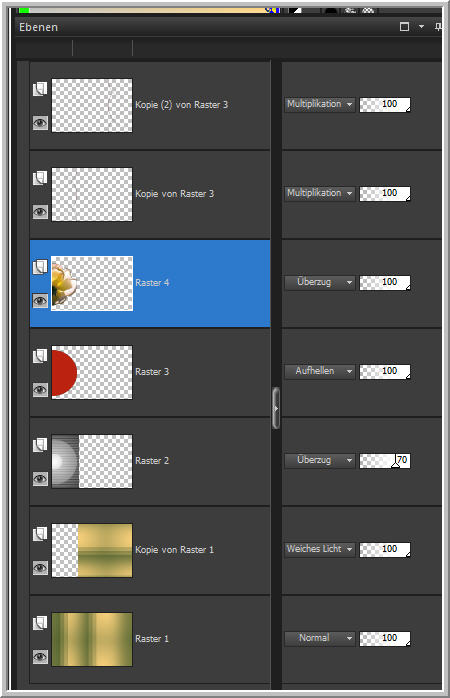The height and width of the screenshot is (698, 450).
Task: Click the pin icon of the Ebenen panel
Action: [438, 27]
